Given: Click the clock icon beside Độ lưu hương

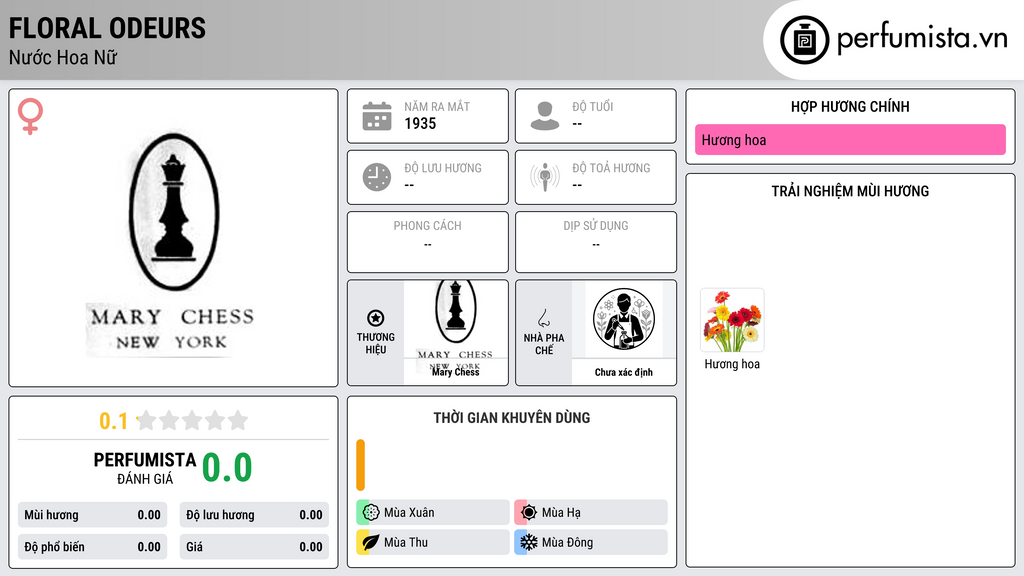Looking at the screenshot, I should (377, 177).
